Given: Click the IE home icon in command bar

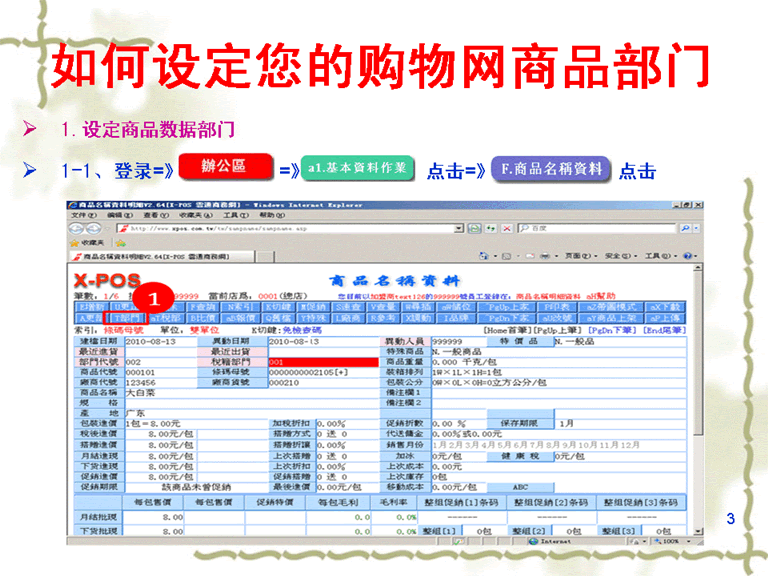Looking at the screenshot, I should (484, 256).
